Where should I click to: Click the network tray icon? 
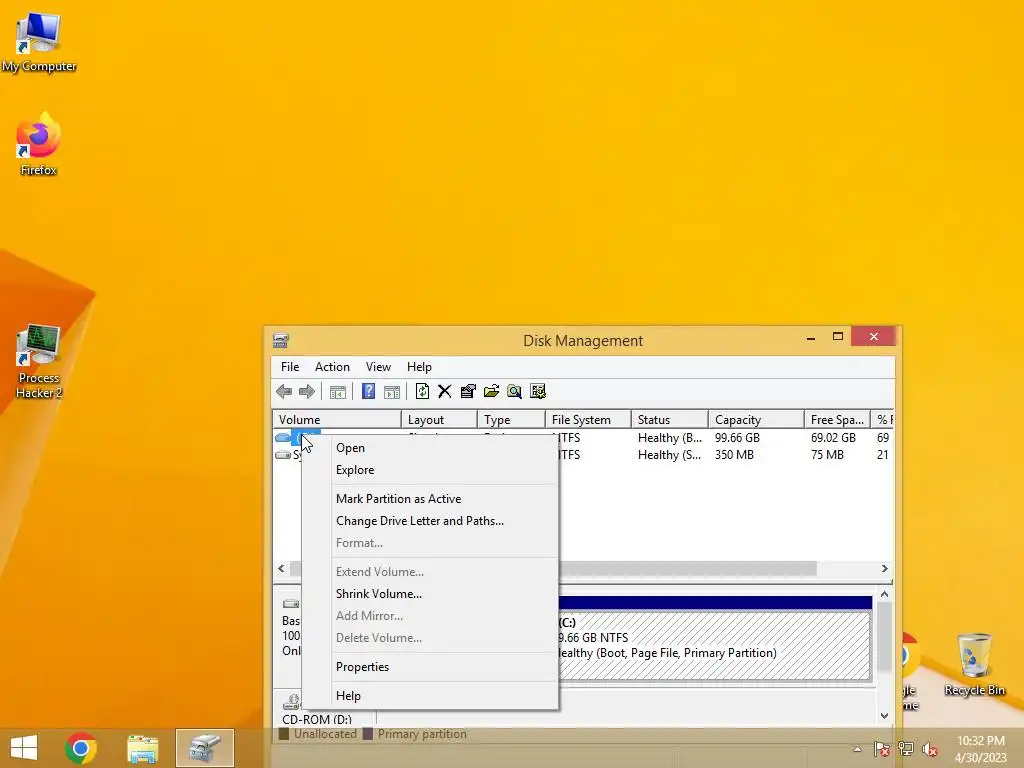[x=906, y=749]
